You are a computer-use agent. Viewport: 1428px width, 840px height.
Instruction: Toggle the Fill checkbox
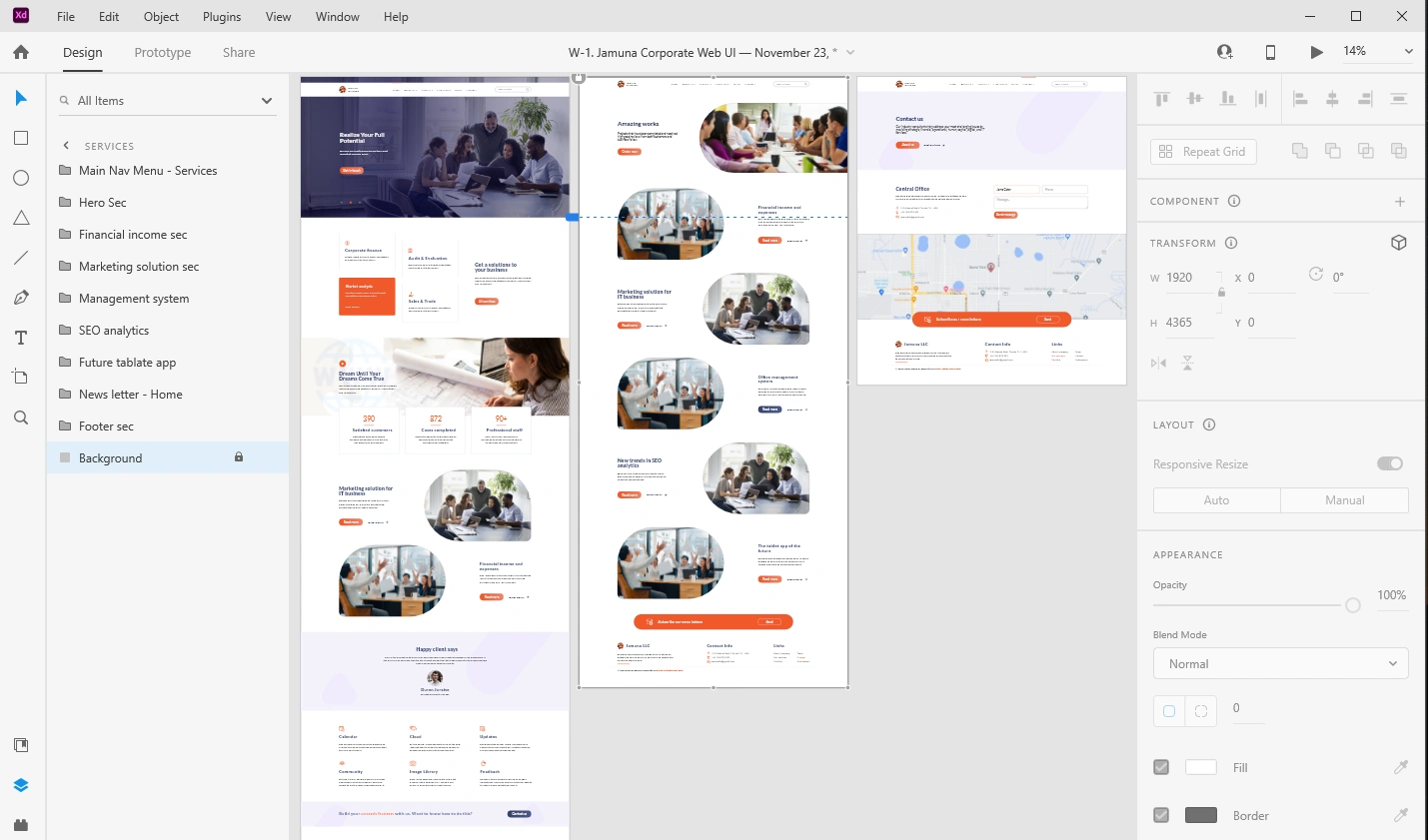point(1161,767)
